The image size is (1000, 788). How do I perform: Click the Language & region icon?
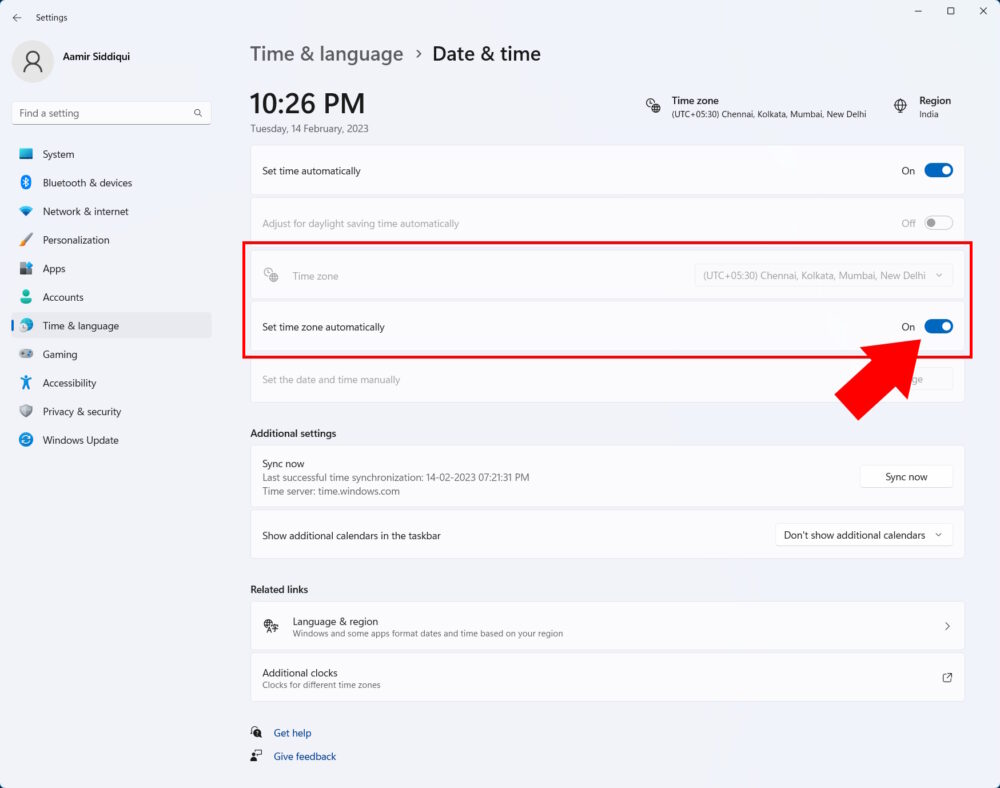pos(271,626)
